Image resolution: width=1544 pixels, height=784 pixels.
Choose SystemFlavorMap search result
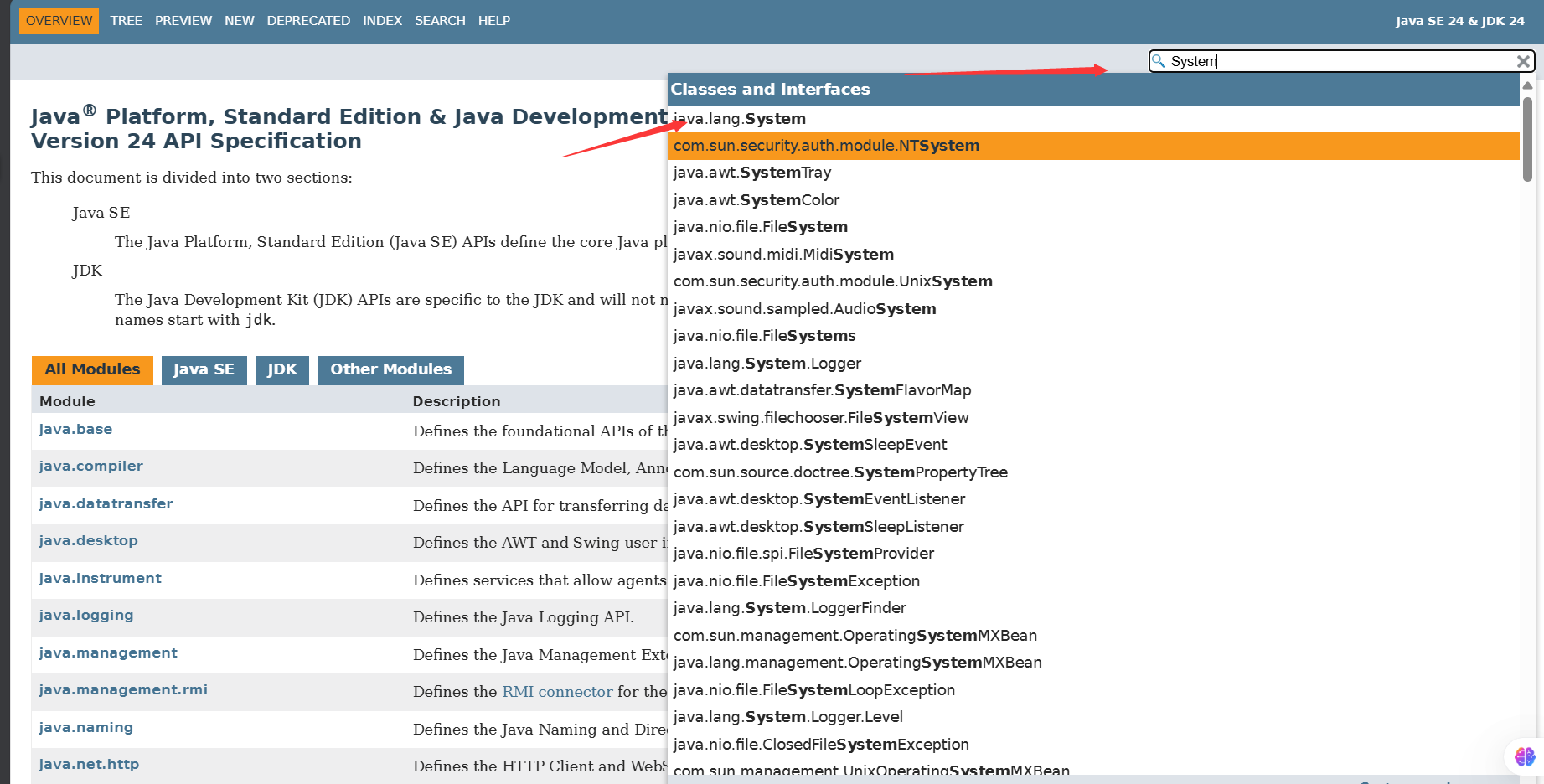click(1093, 390)
